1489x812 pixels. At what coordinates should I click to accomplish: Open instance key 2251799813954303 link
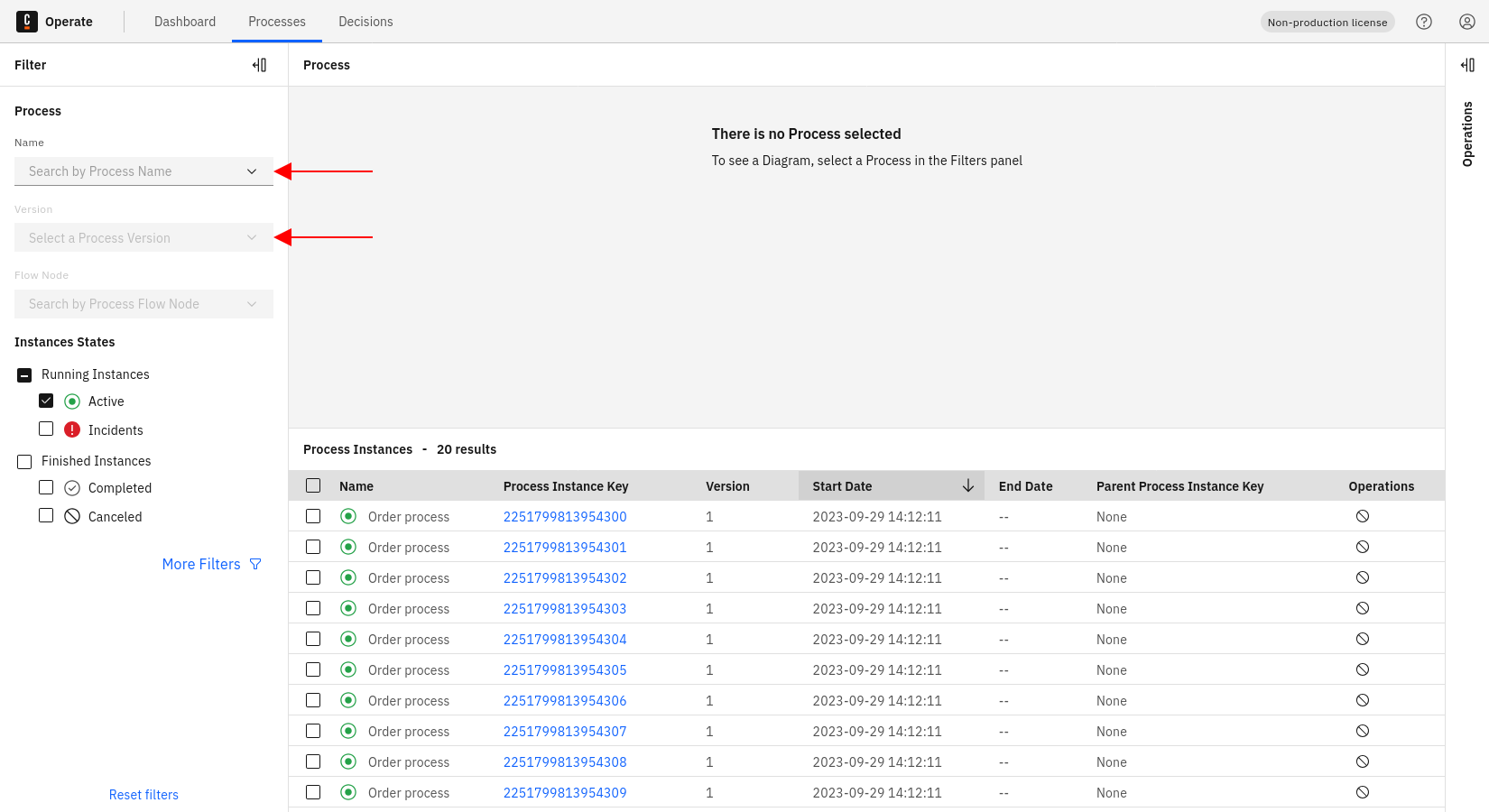pos(565,609)
